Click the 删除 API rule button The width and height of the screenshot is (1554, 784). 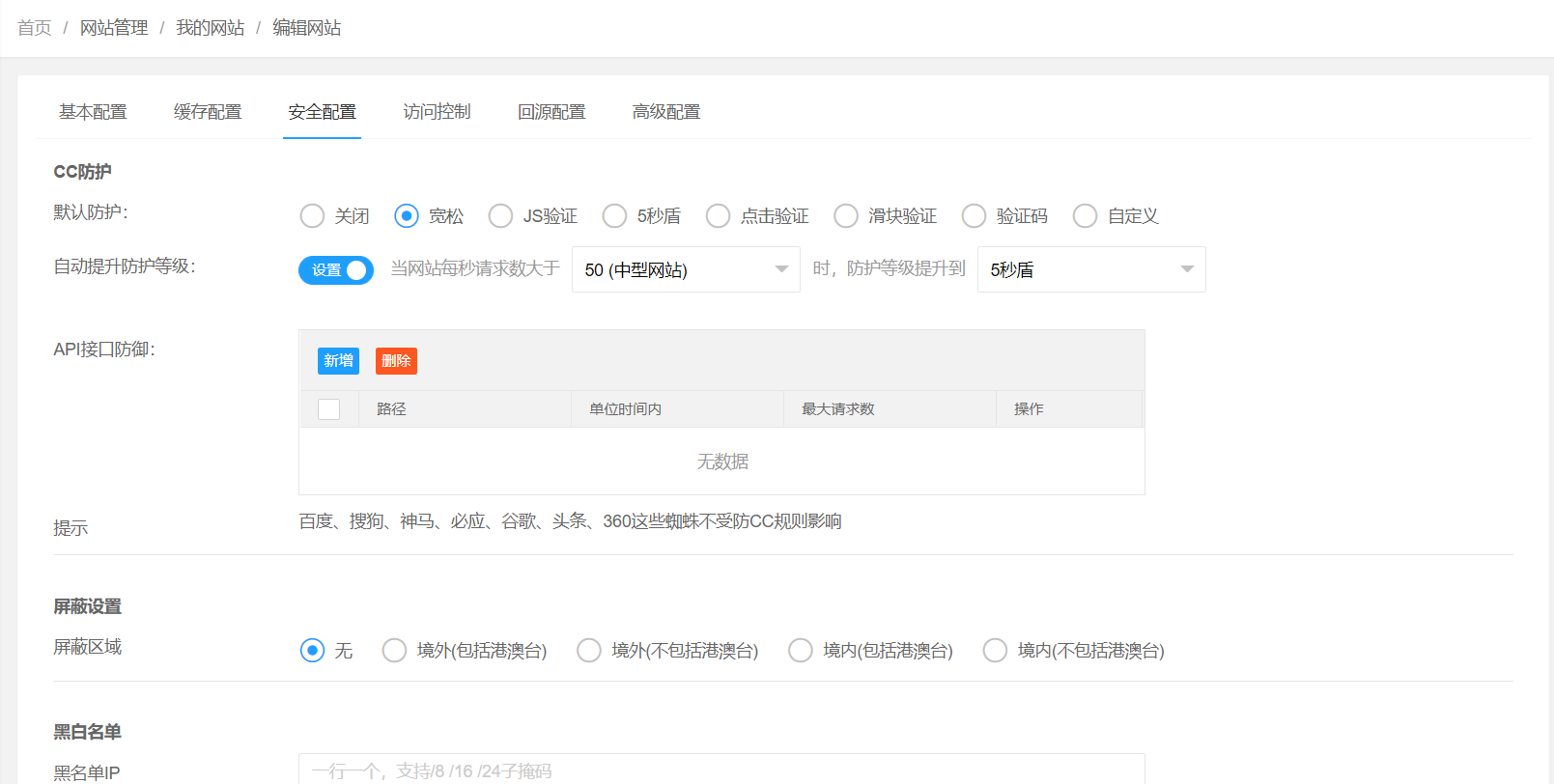click(x=396, y=361)
